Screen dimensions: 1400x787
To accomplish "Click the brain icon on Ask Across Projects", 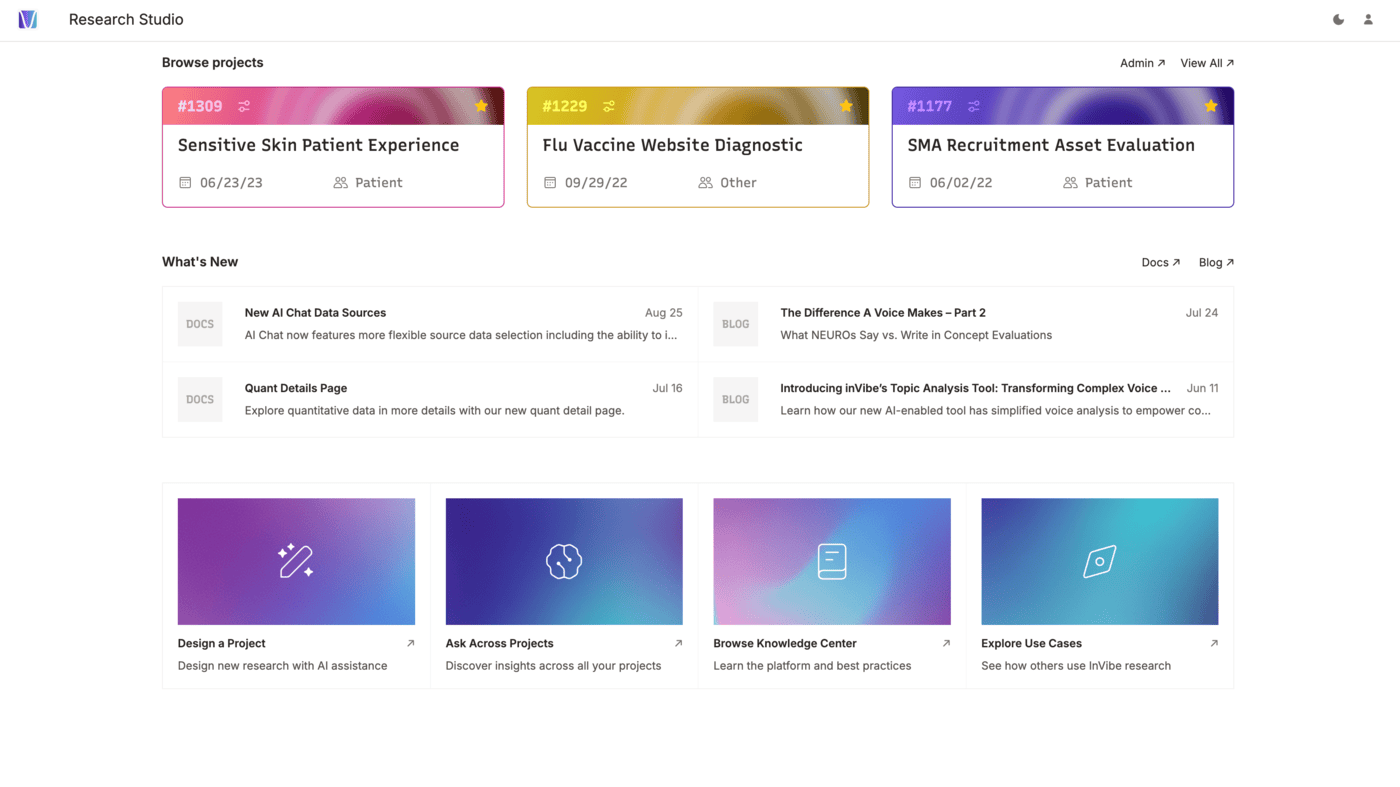I will tap(563, 561).
